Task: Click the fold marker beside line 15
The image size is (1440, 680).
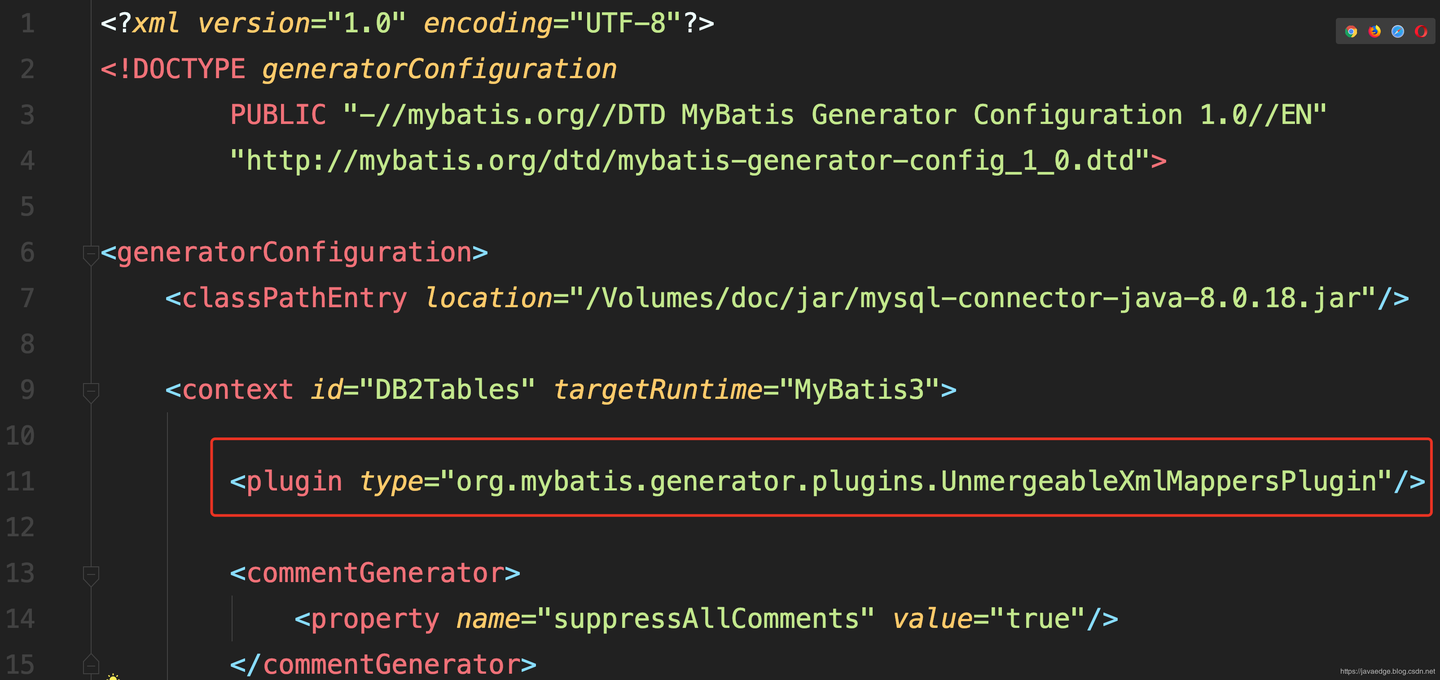Action: tap(91, 663)
